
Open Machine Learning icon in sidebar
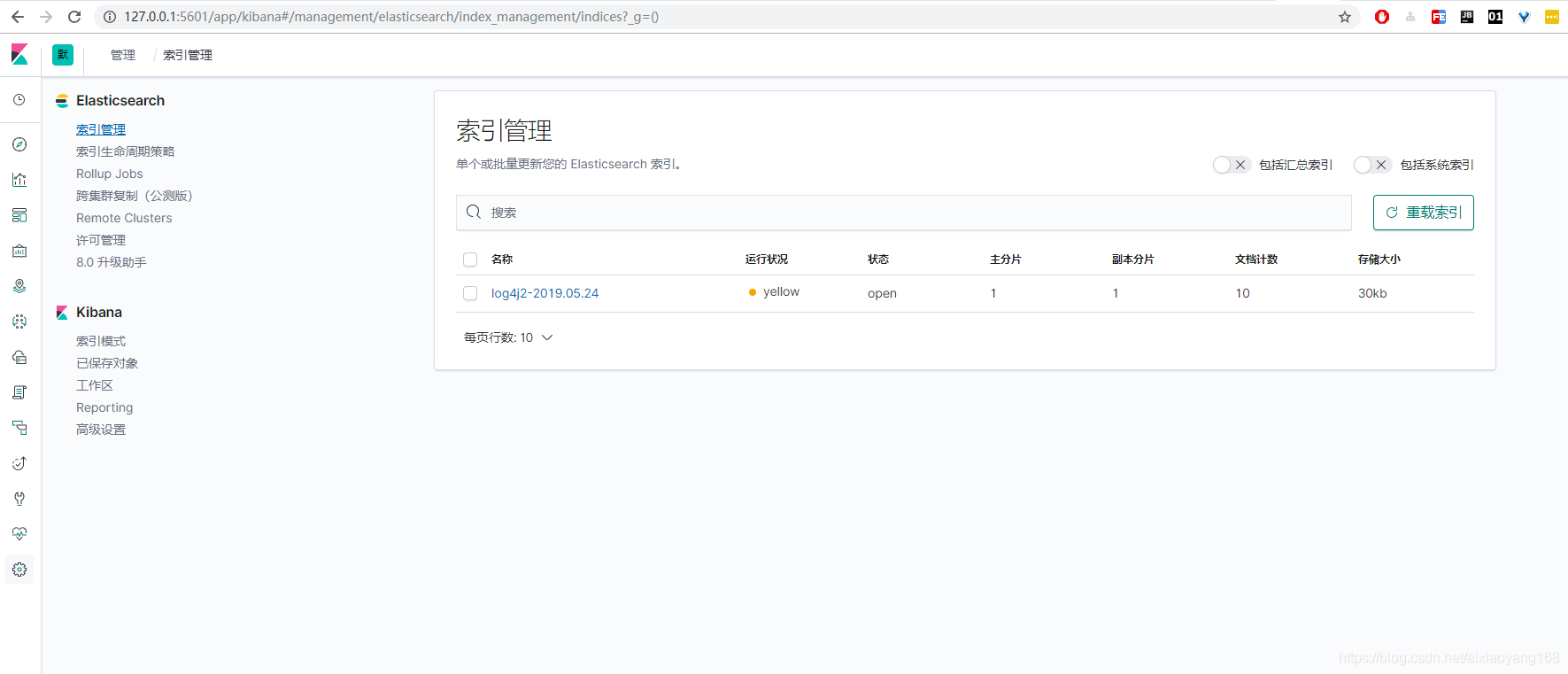19,322
